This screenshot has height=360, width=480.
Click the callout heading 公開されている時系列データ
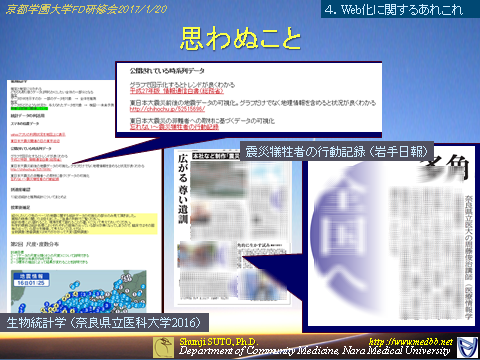pyautogui.click(x=167, y=71)
